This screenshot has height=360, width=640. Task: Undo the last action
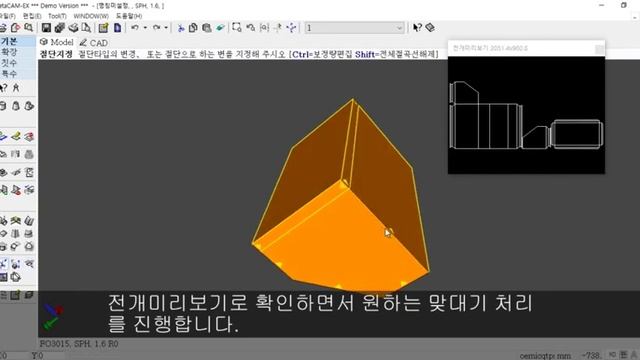pos(135,28)
